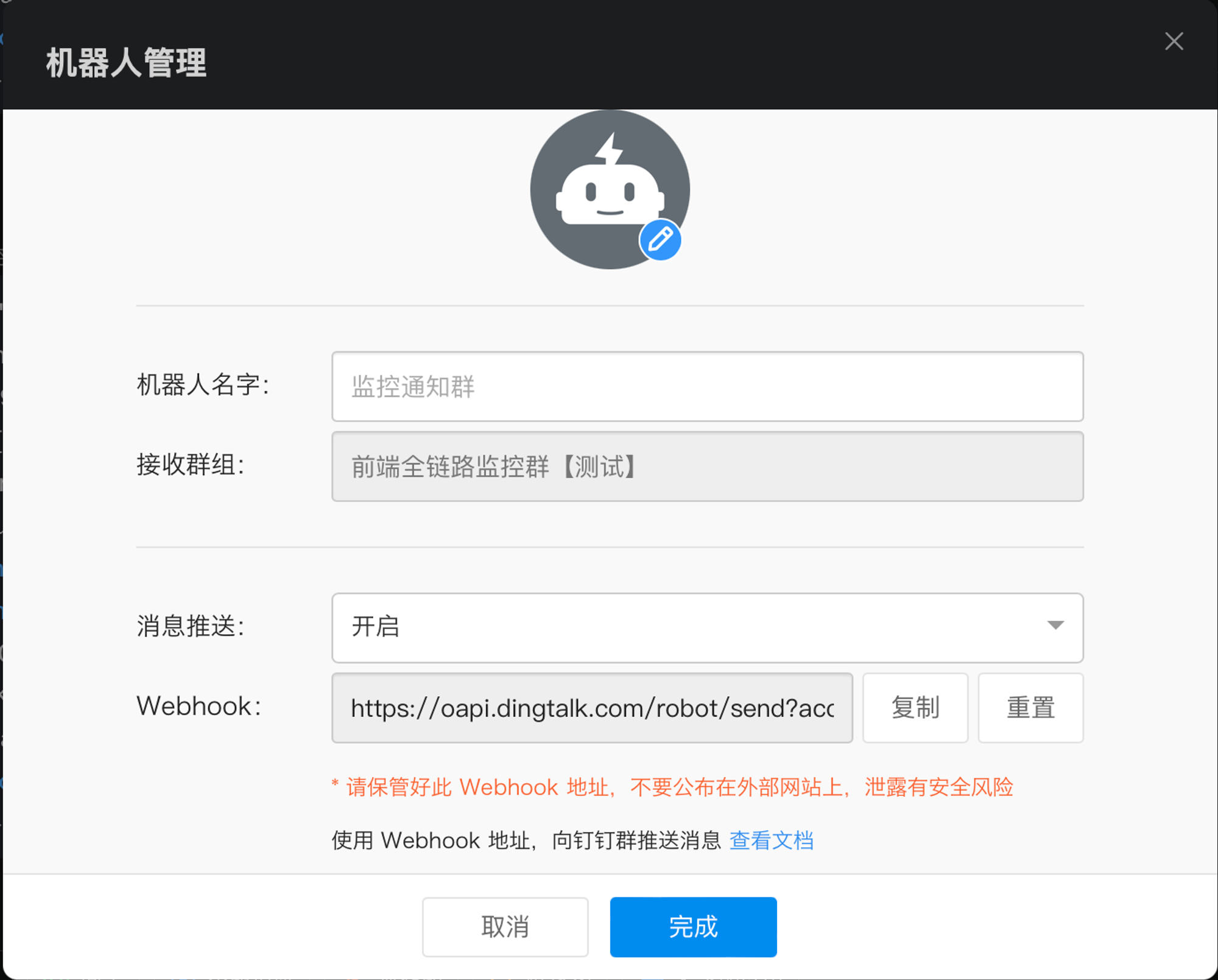Close the 机器人管理 dialog with X
1218x980 pixels.
tap(1174, 41)
